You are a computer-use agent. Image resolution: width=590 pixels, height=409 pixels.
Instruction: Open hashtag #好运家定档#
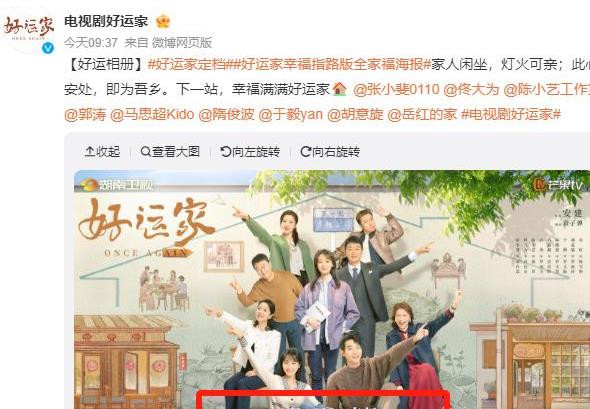coord(186,65)
